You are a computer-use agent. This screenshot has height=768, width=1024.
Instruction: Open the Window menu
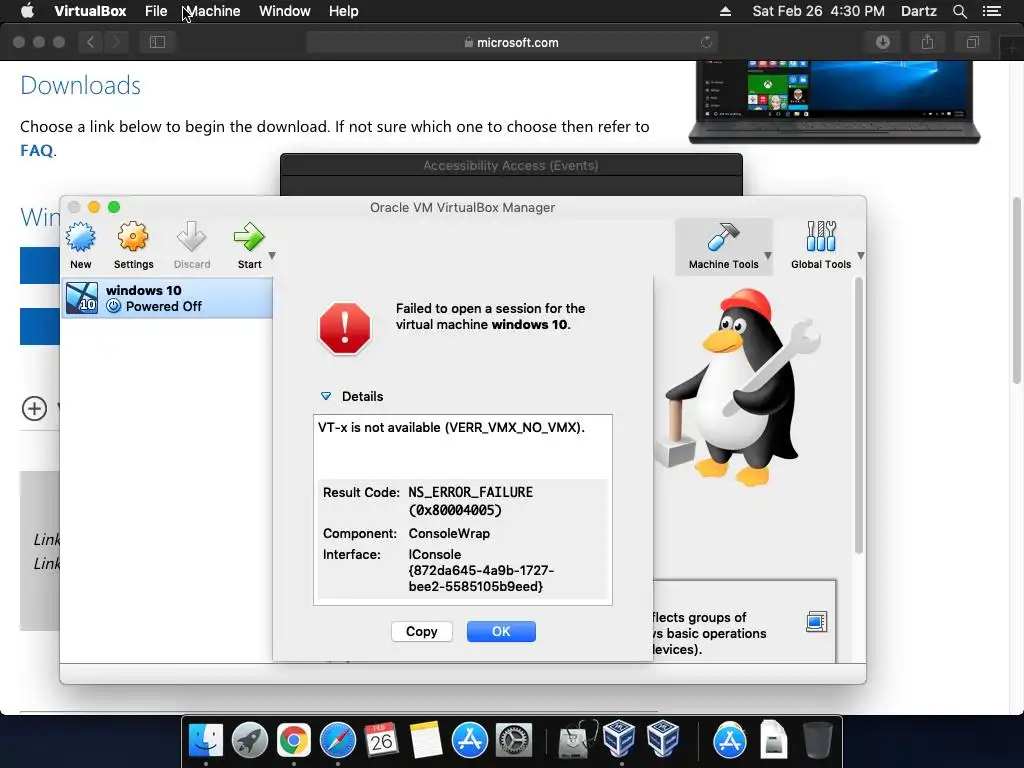285,11
